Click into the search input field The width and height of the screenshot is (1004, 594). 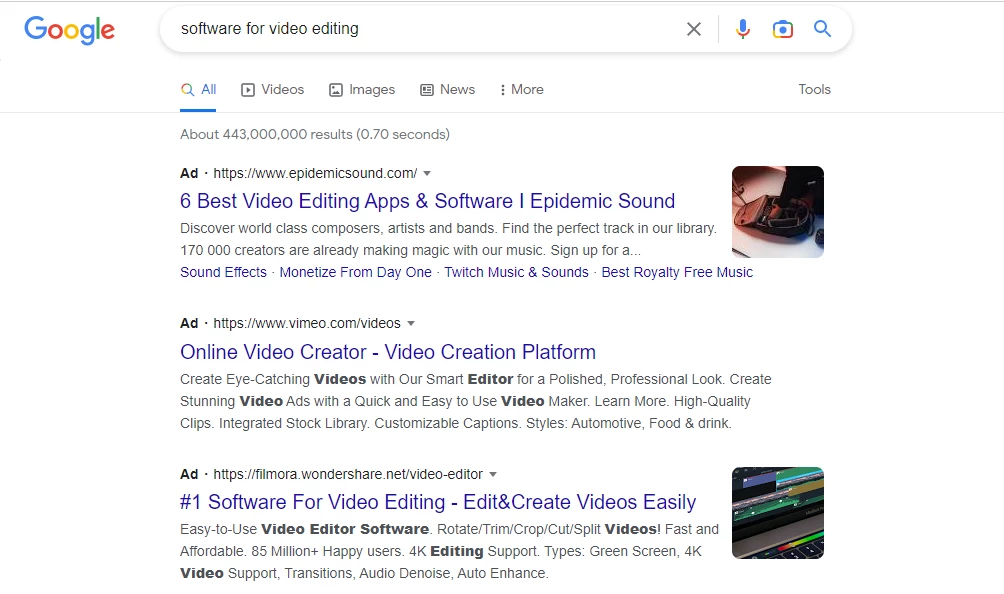pyautogui.click(x=423, y=29)
